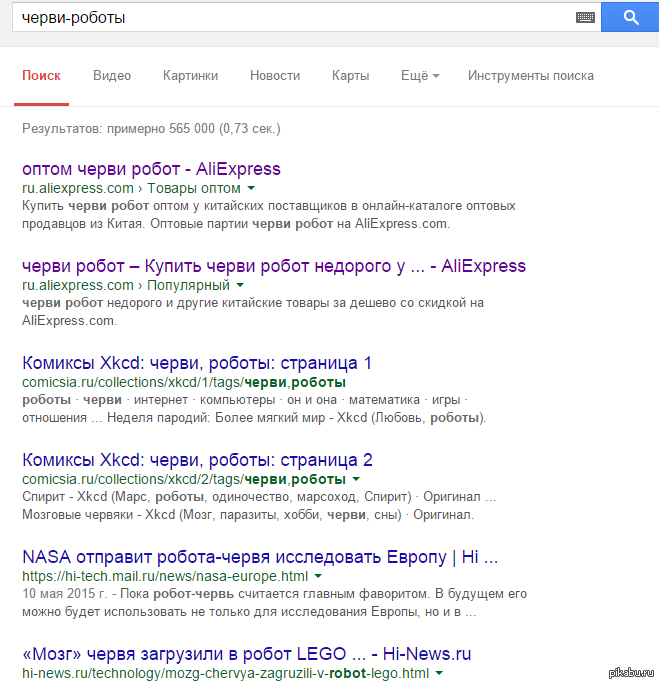Open 'Комиксы Xkcd: черви, роботы: страница 1' link
The image size is (659, 684).
[x=197, y=363]
